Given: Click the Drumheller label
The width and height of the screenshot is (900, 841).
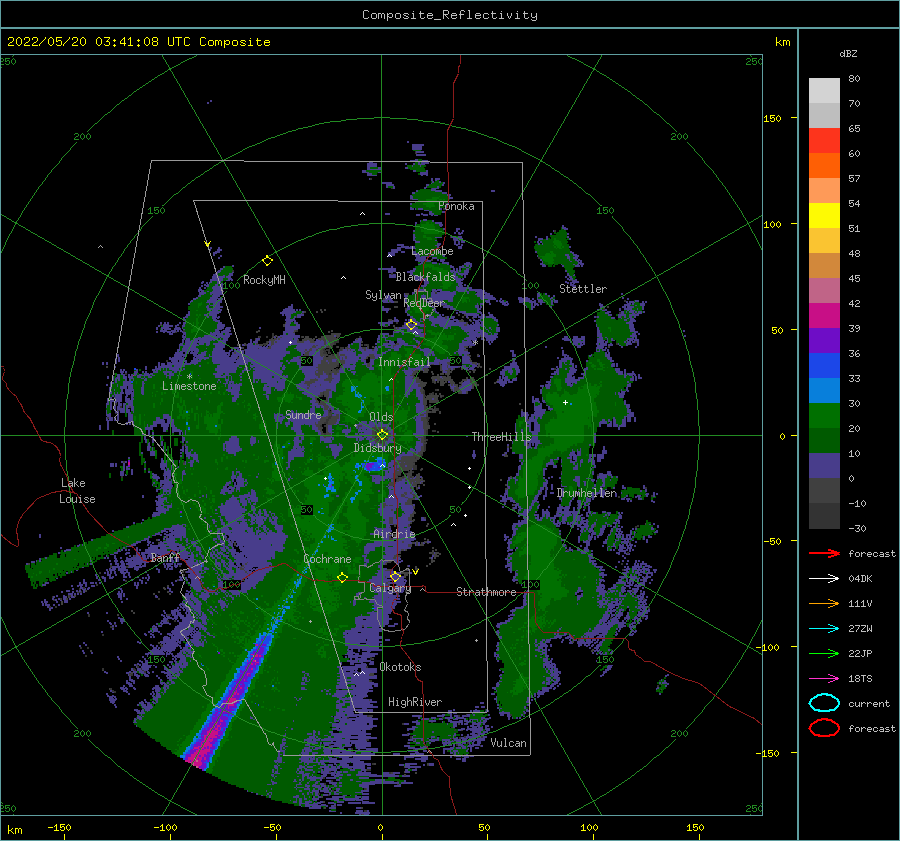Looking at the screenshot, I should [x=587, y=493].
